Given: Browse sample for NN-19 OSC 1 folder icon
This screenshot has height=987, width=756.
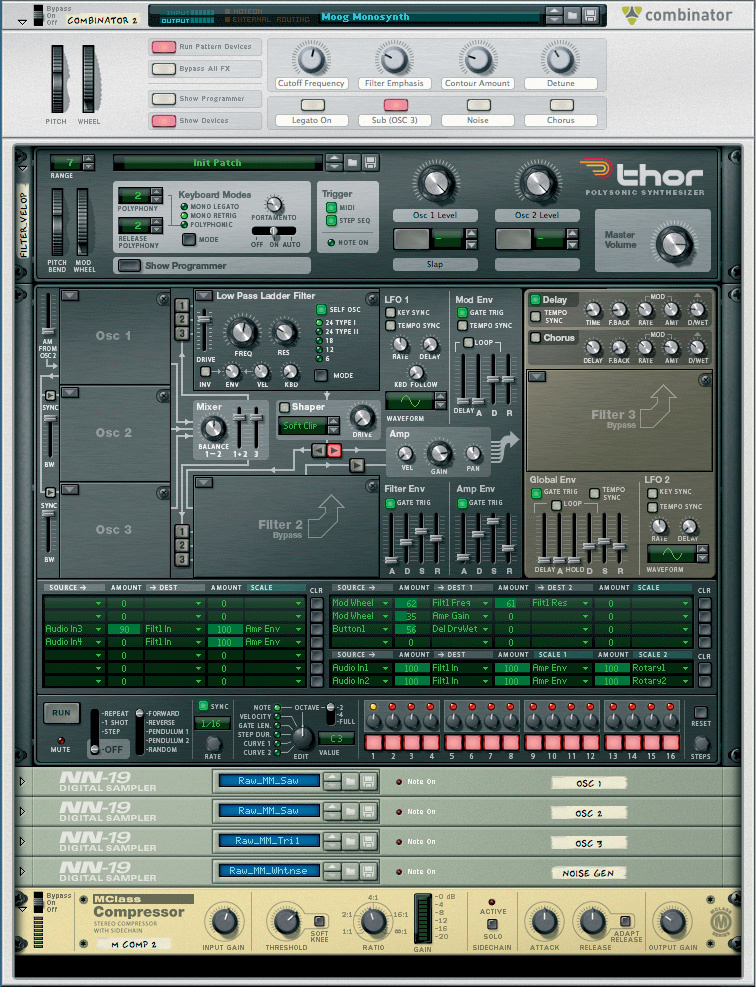Looking at the screenshot, I should point(351,782).
